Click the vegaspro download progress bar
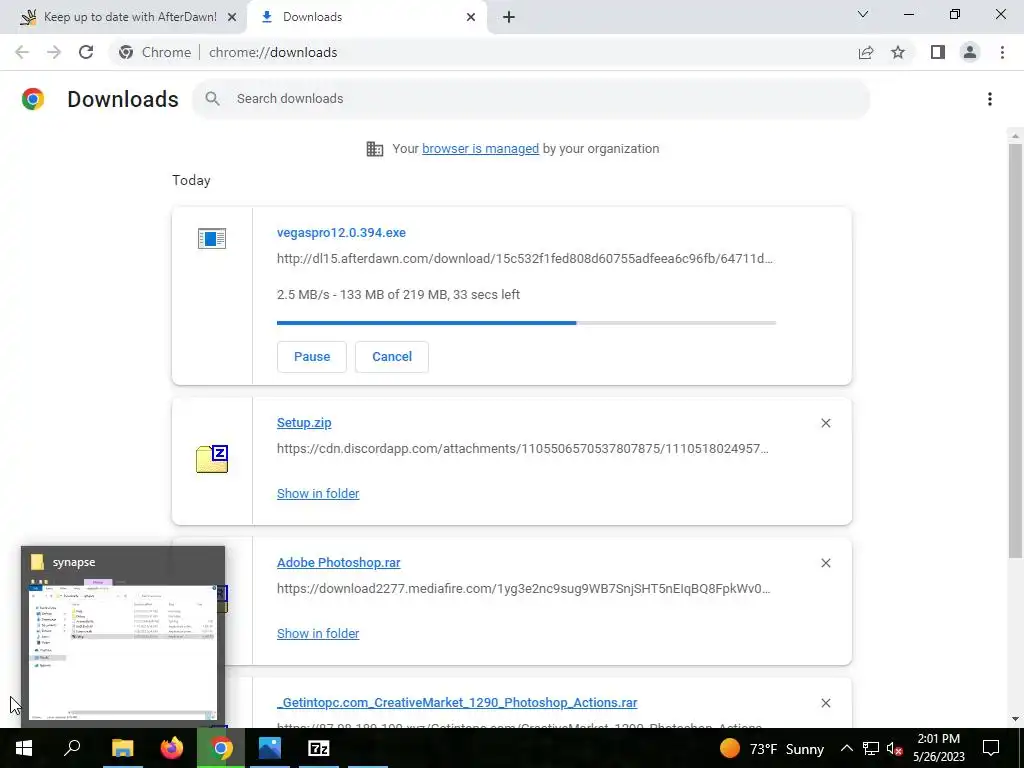Image resolution: width=1024 pixels, height=768 pixels. pos(526,323)
